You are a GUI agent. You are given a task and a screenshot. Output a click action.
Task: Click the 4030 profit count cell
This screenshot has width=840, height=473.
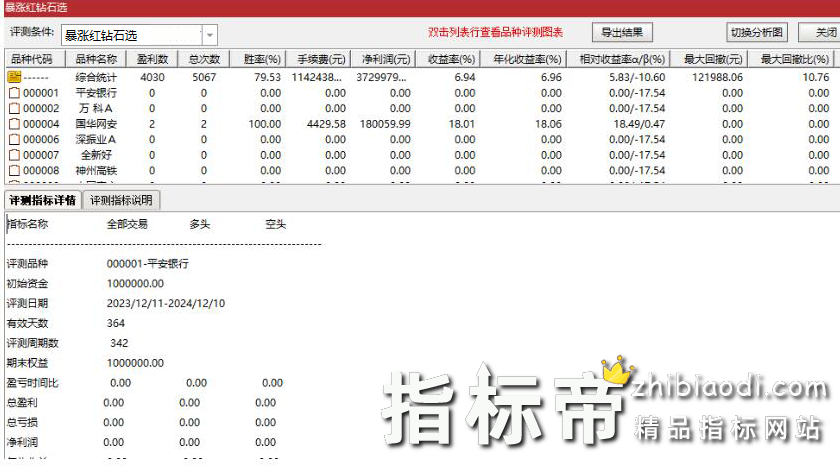pyautogui.click(x=152, y=77)
